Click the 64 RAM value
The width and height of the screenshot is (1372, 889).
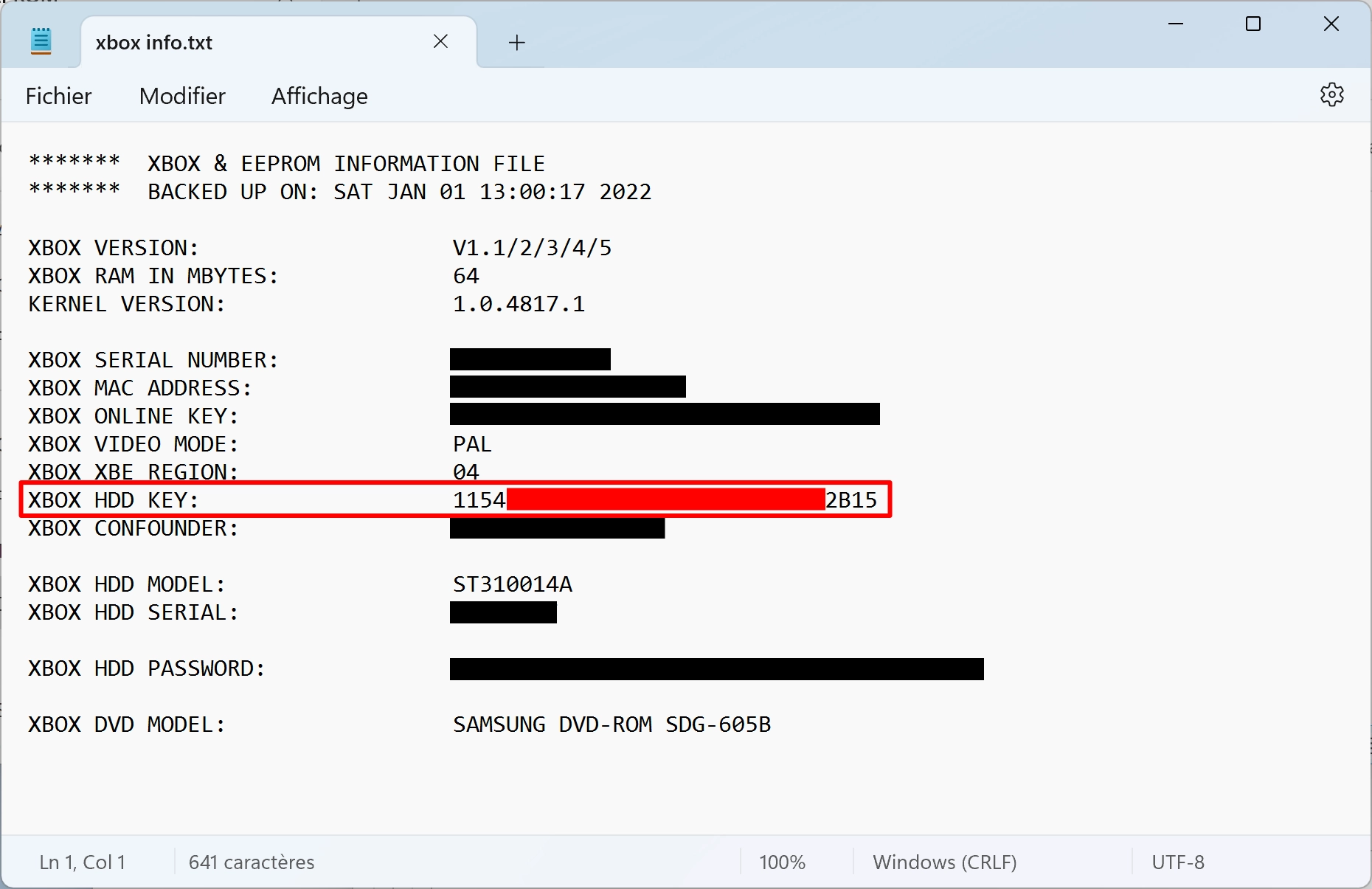pyautogui.click(x=466, y=276)
